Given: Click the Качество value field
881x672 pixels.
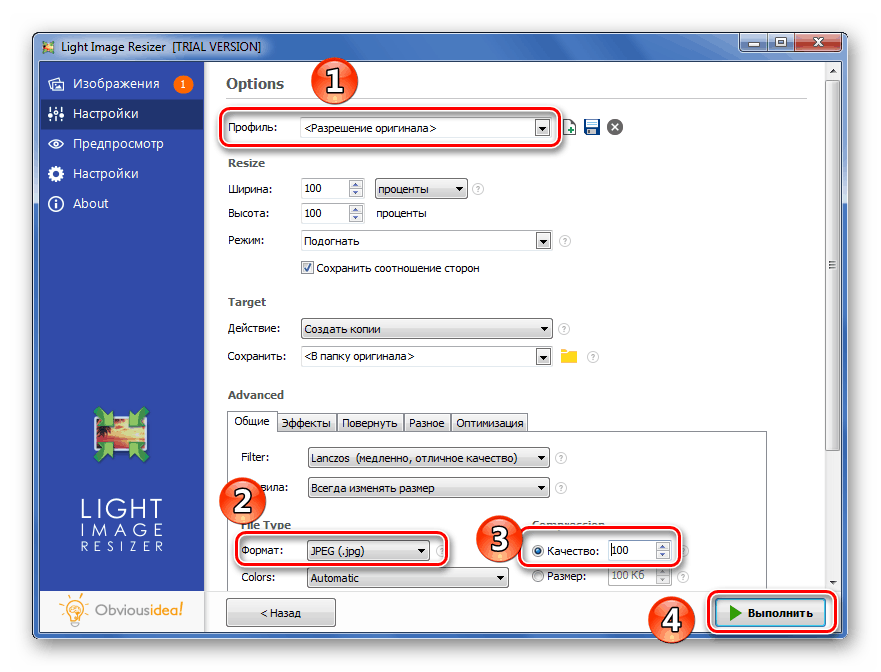Looking at the screenshot, I should click(632, 550).
